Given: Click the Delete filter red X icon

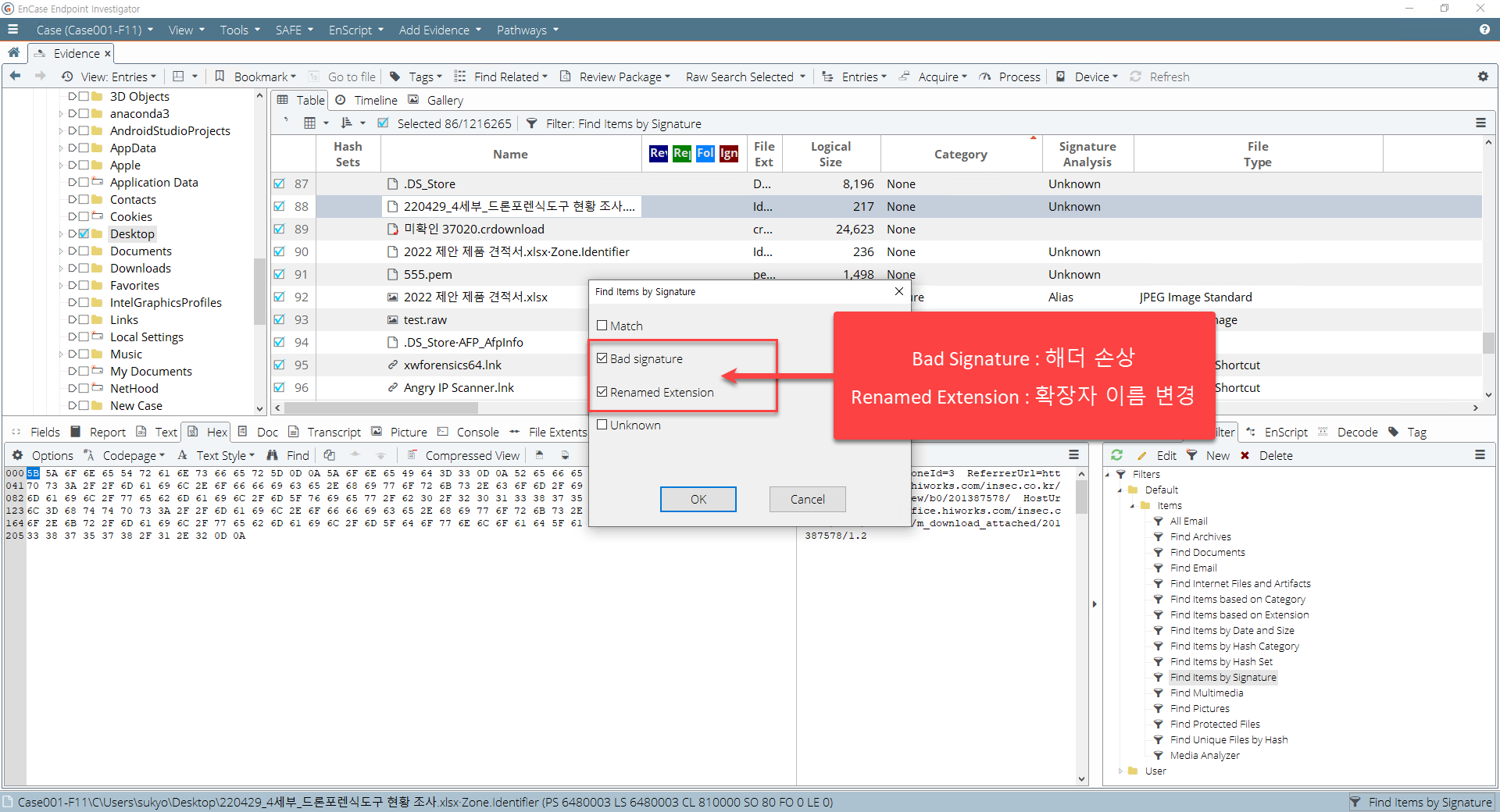Looking at the screenshot, I should [x=1245, y=455].
